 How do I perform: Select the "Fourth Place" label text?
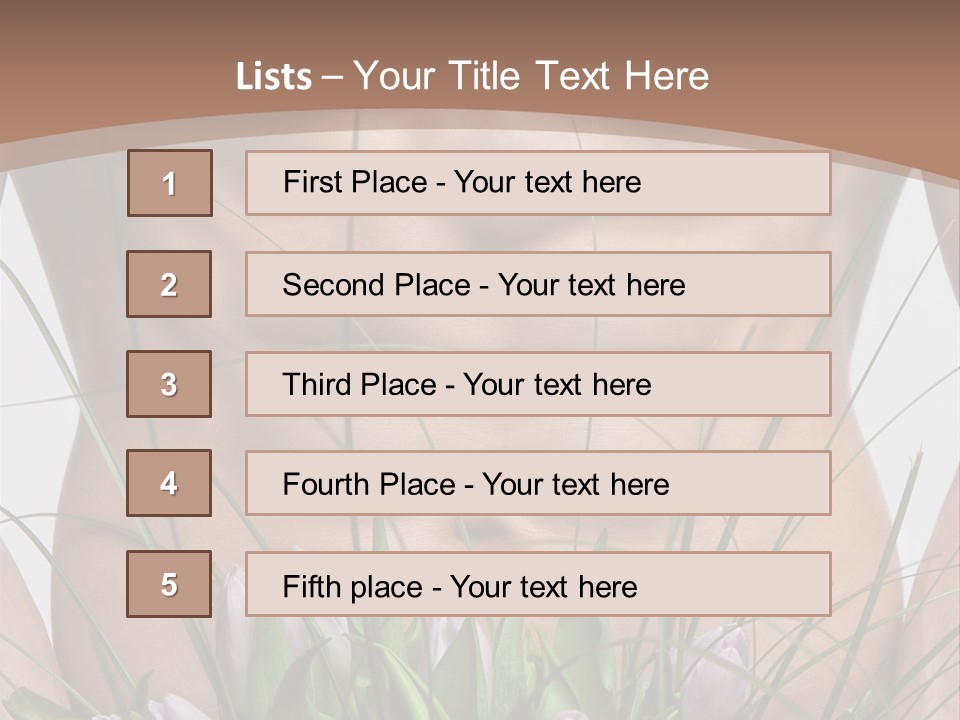(x=369, y=485)
